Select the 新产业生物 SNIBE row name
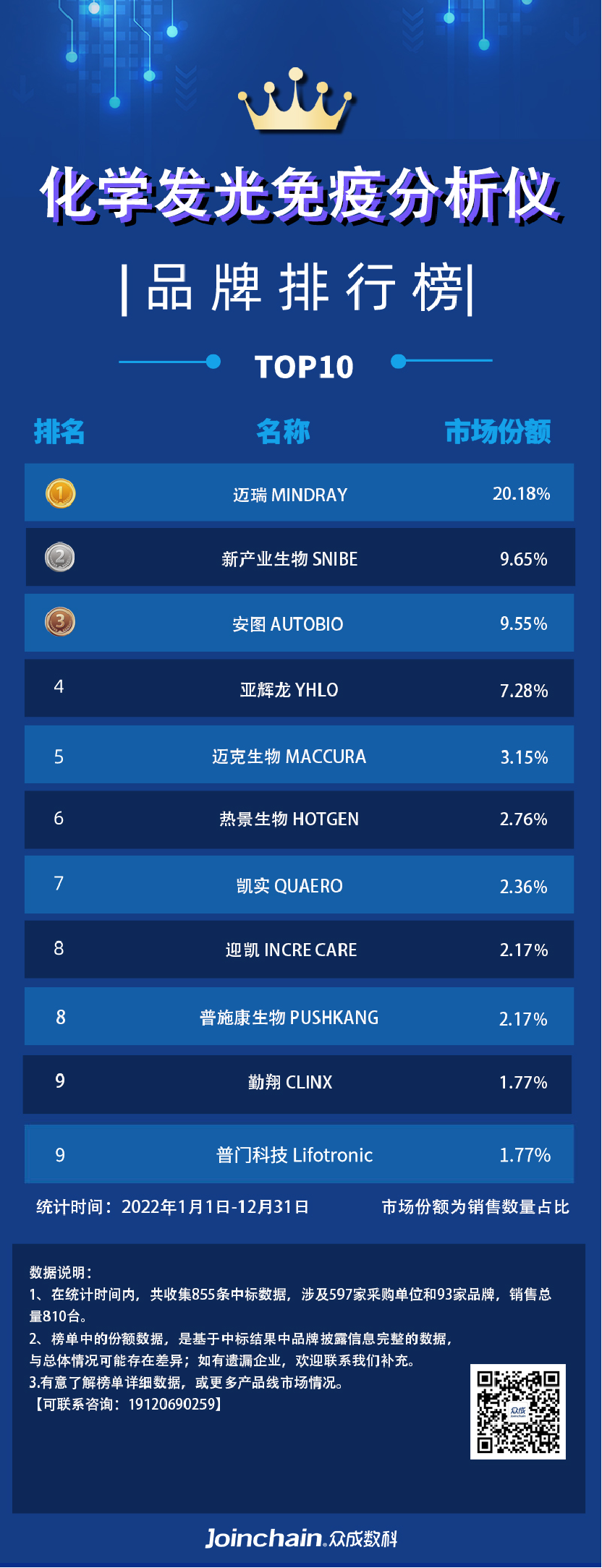The width and height of the screenshot is (602, 1568). tap(289, 559)
